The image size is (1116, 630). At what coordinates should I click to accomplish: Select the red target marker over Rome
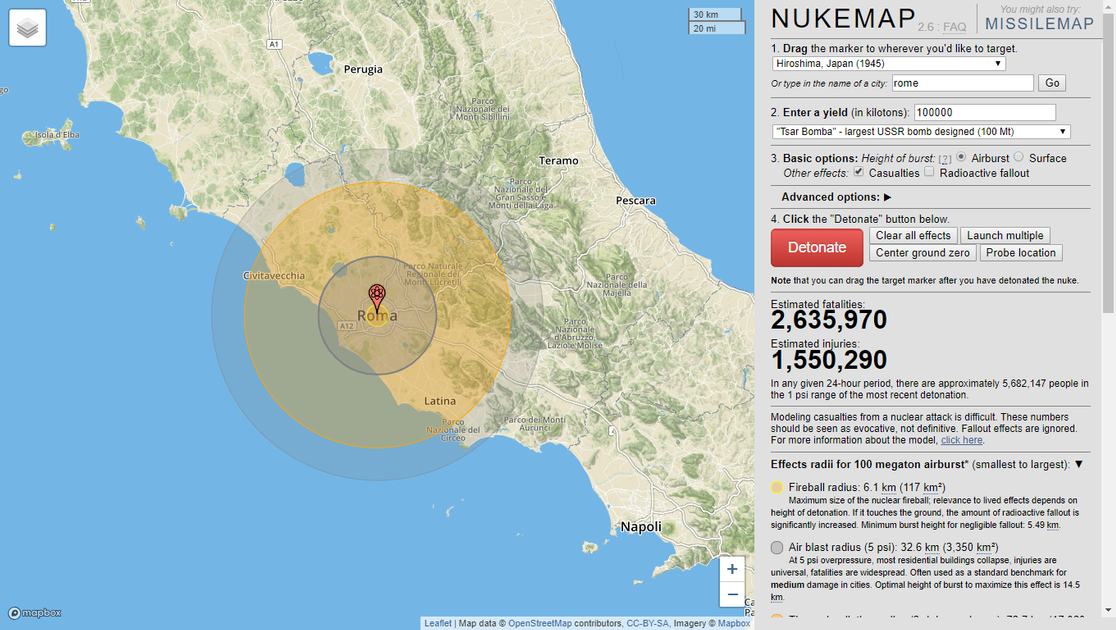point(377,293)
